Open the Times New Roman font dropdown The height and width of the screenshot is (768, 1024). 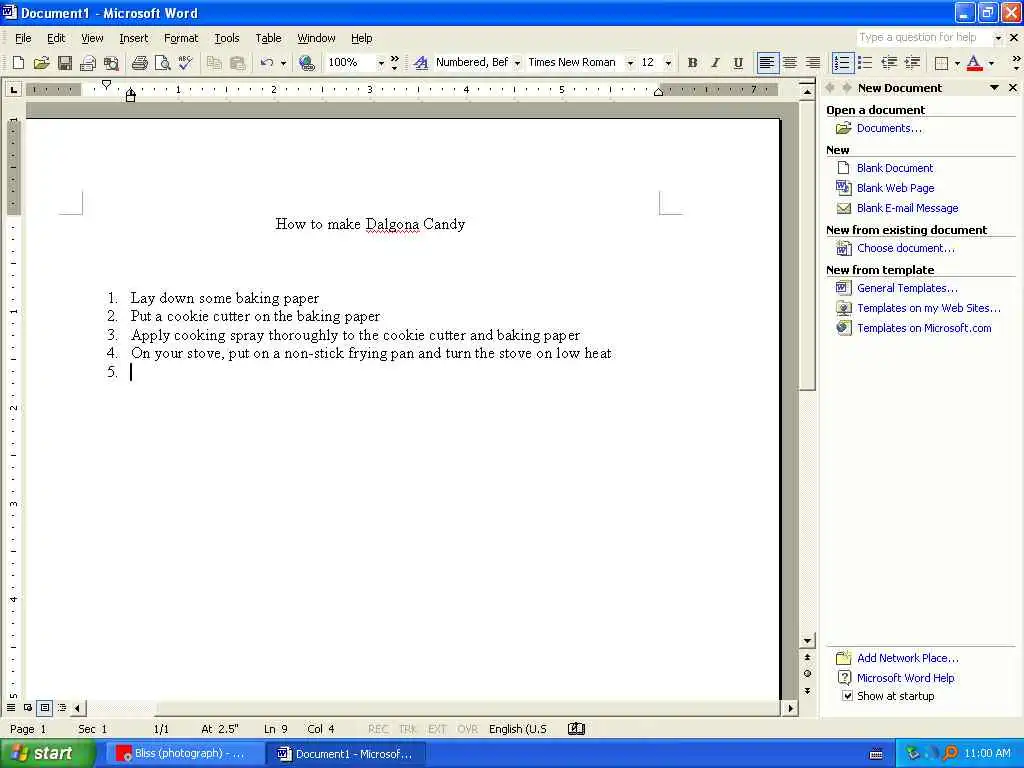click(630, 63)
